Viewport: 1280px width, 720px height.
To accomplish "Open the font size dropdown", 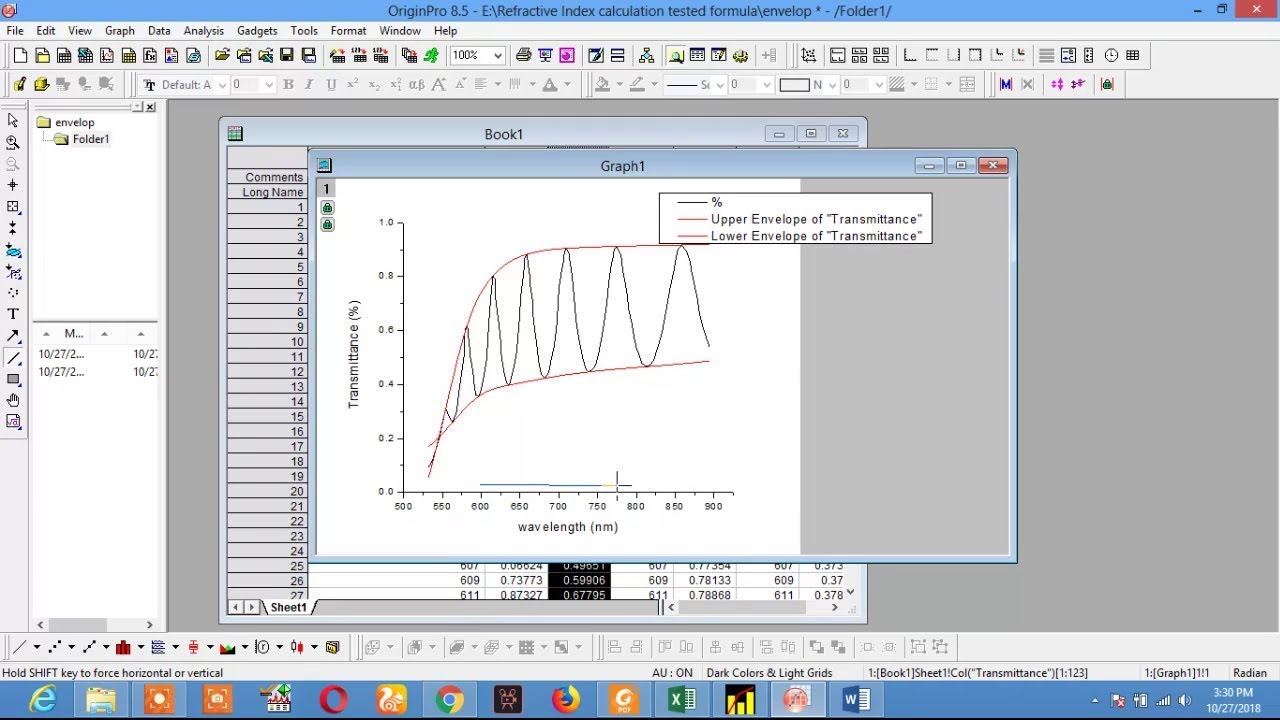I will (268, 85).
